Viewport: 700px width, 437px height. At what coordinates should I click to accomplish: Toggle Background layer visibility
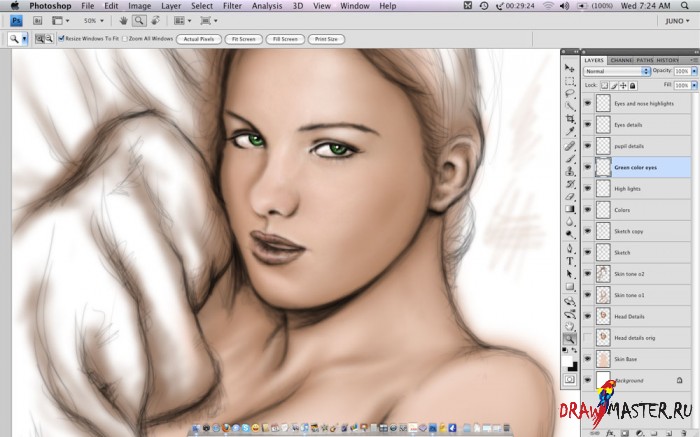588,380
